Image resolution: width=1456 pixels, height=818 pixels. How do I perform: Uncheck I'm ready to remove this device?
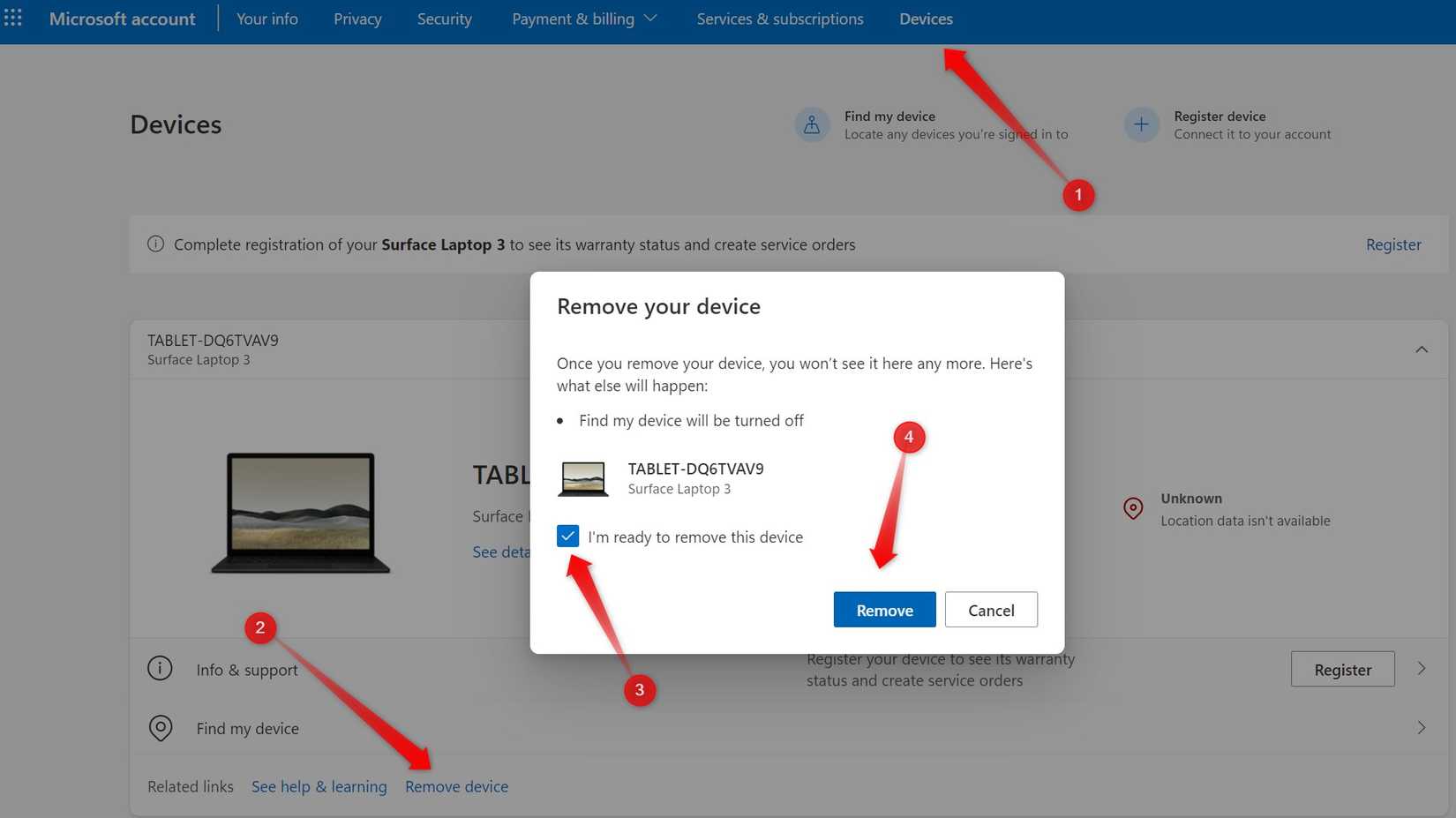coord(567,536)
